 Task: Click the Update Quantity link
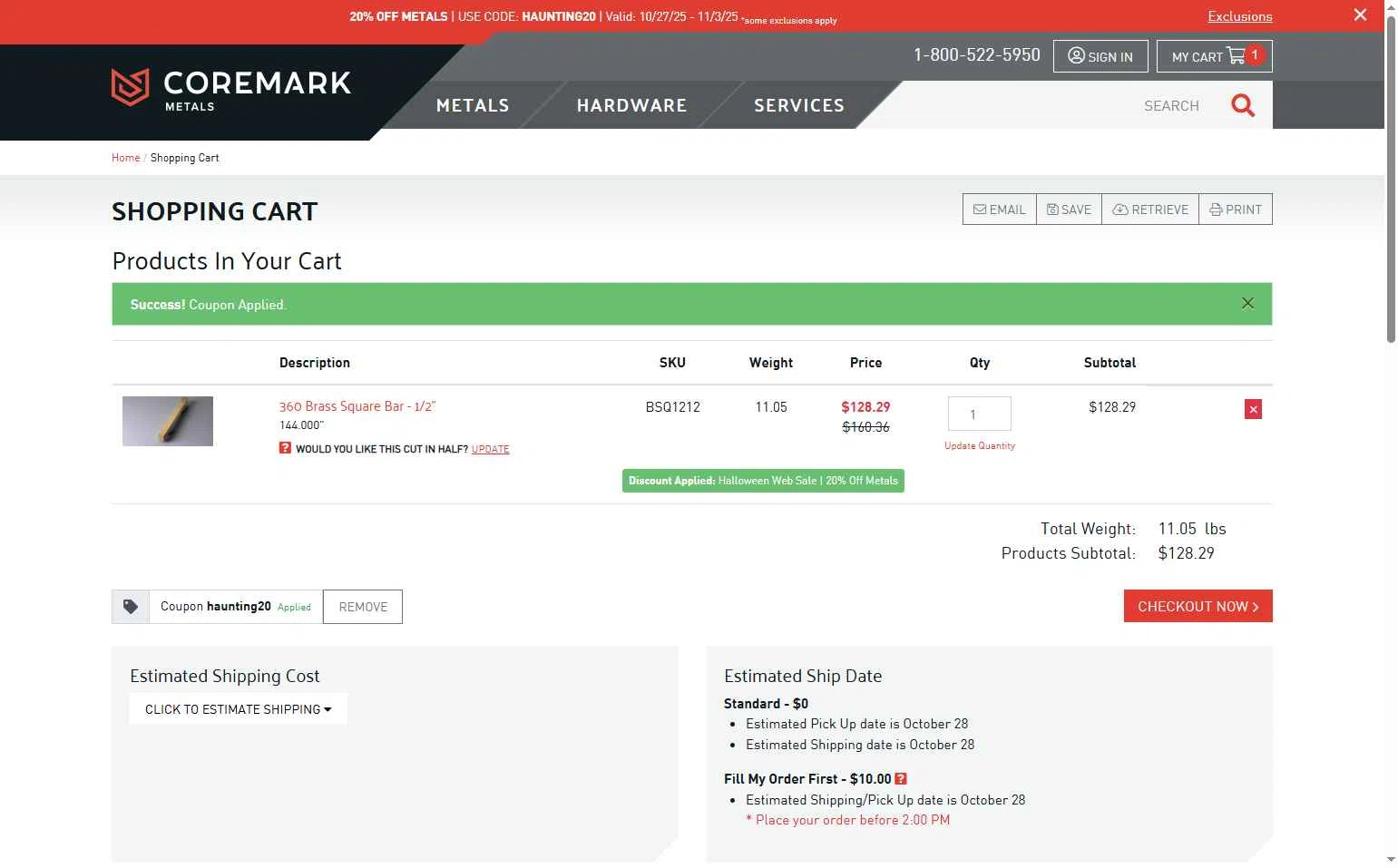(980, 446)
